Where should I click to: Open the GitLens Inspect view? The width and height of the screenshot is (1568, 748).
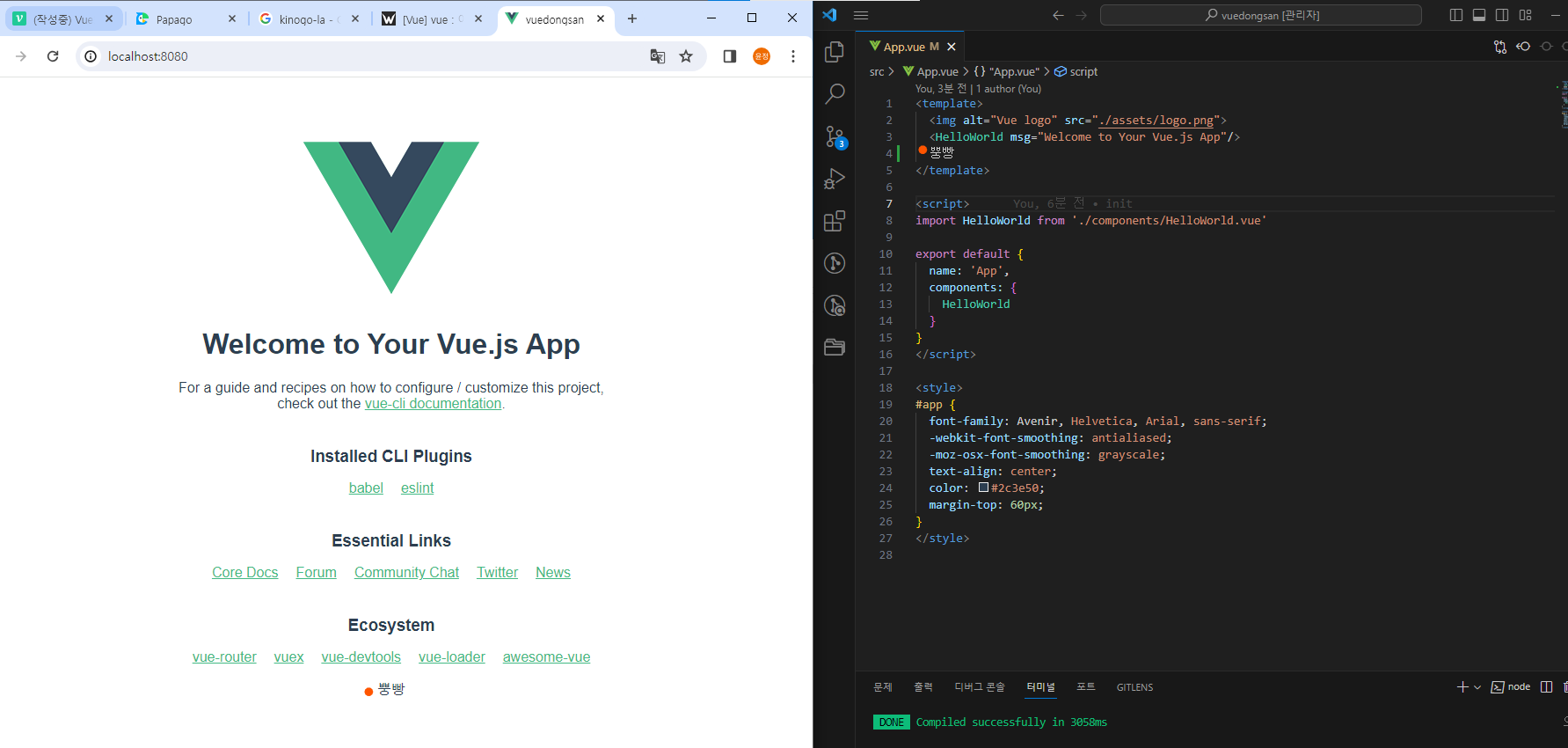(x=835, y=305)
